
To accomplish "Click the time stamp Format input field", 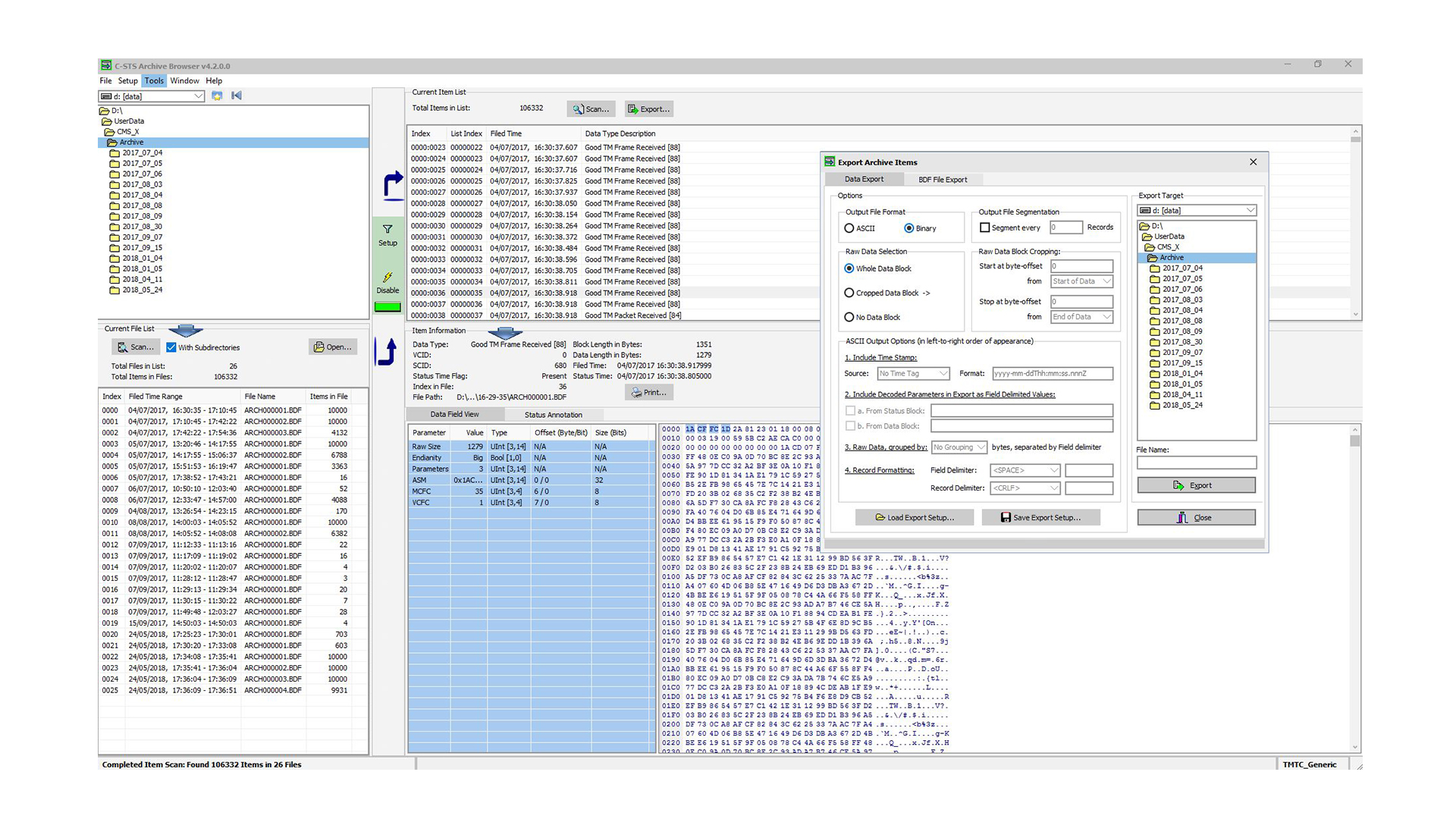I will (x=1052, y=373).
